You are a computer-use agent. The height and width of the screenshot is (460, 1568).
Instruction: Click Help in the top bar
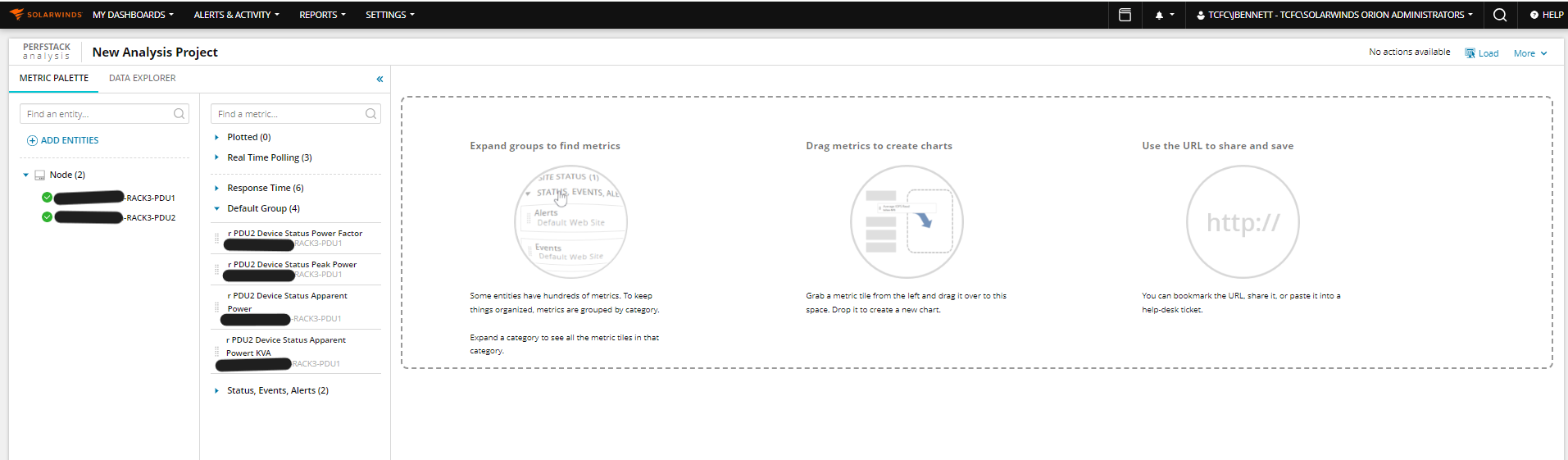coord(1552,15)
